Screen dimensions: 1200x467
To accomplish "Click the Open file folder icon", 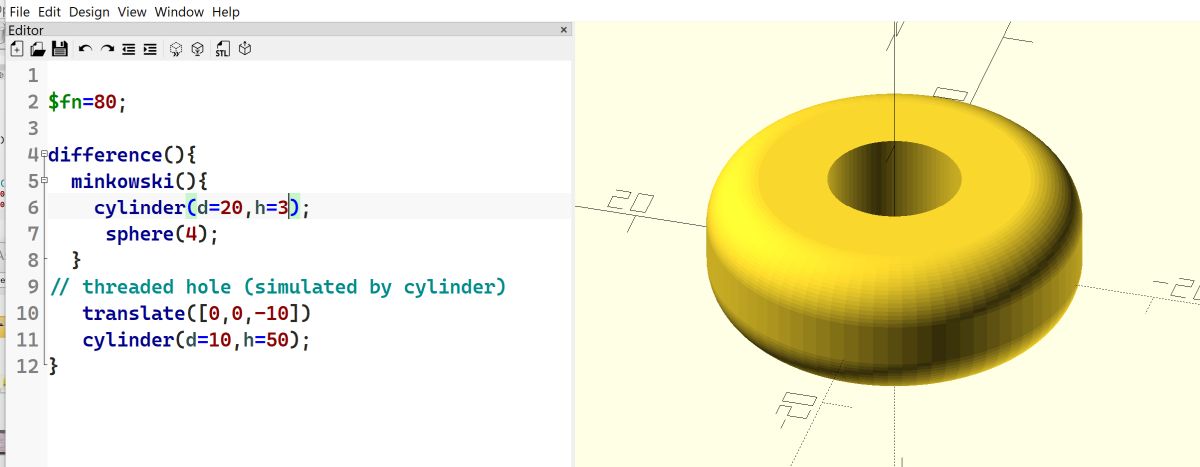I will (x=38, y=48).
